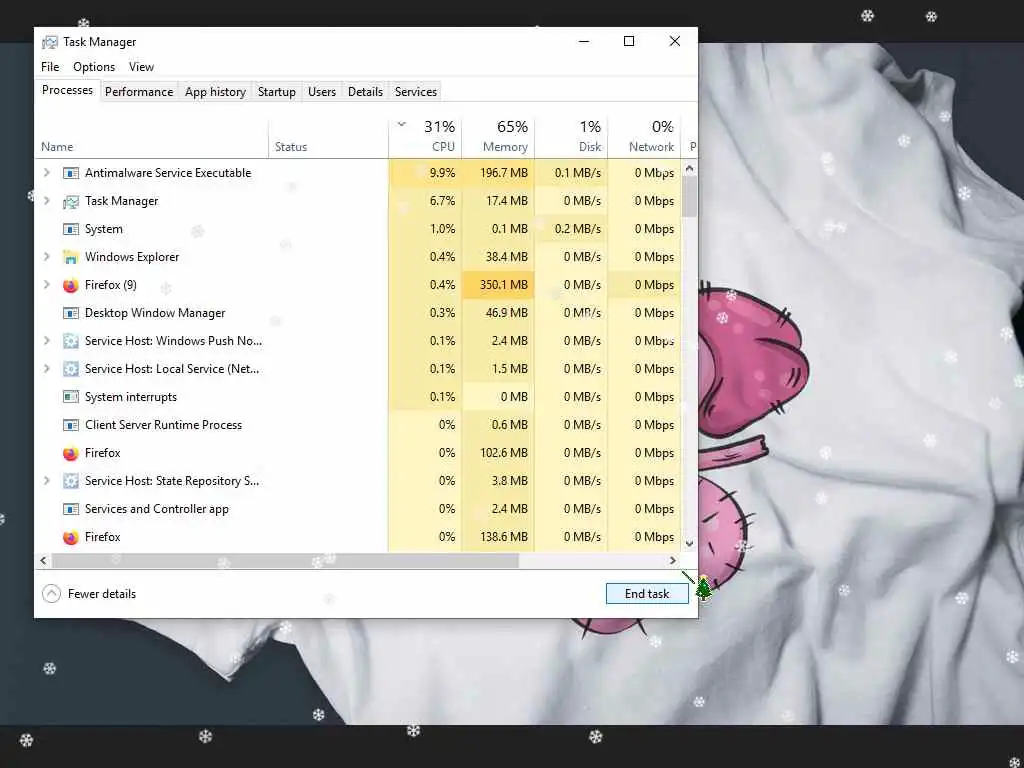This screenshot has height=768, width=1024.
Task: Switch to the Performance tab
Action: tap(139, 92)
